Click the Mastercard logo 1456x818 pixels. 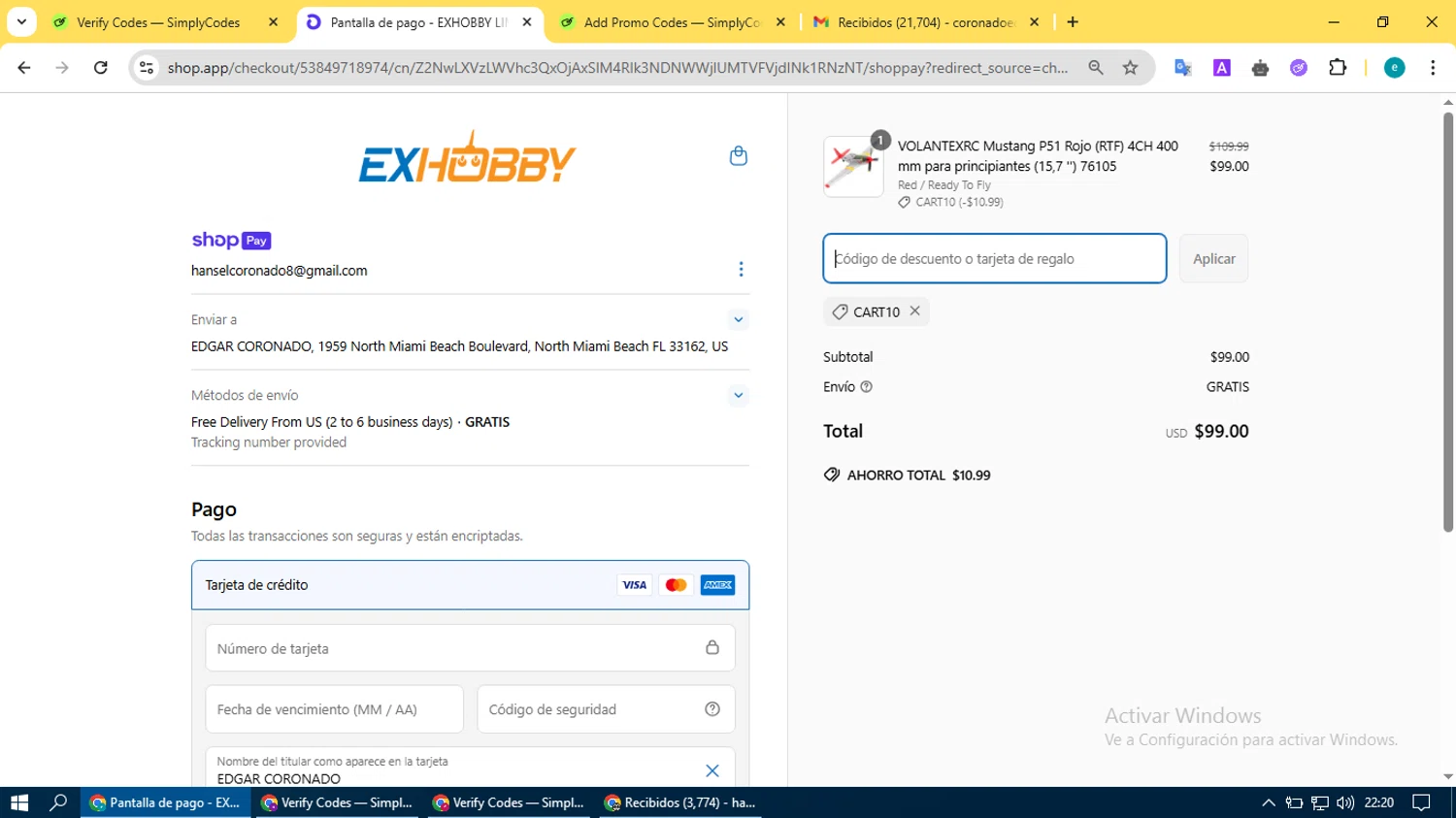676,585
